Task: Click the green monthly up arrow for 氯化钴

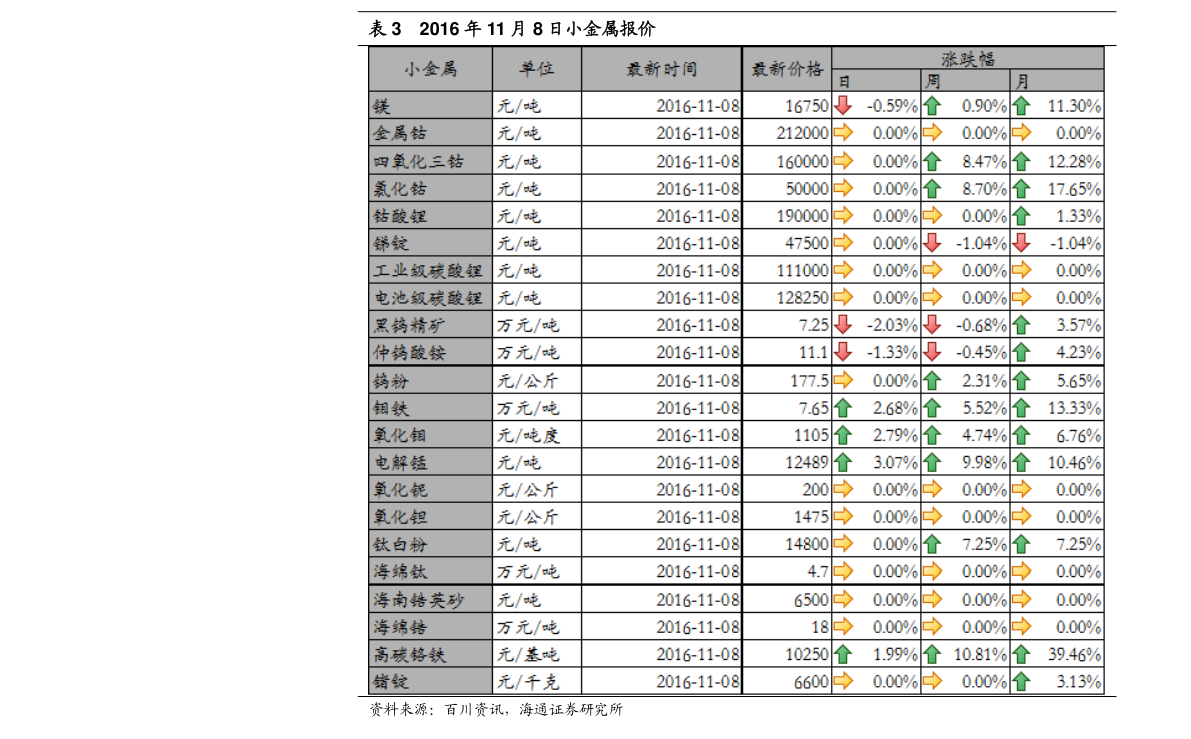Action: (x=1021, y=188)
